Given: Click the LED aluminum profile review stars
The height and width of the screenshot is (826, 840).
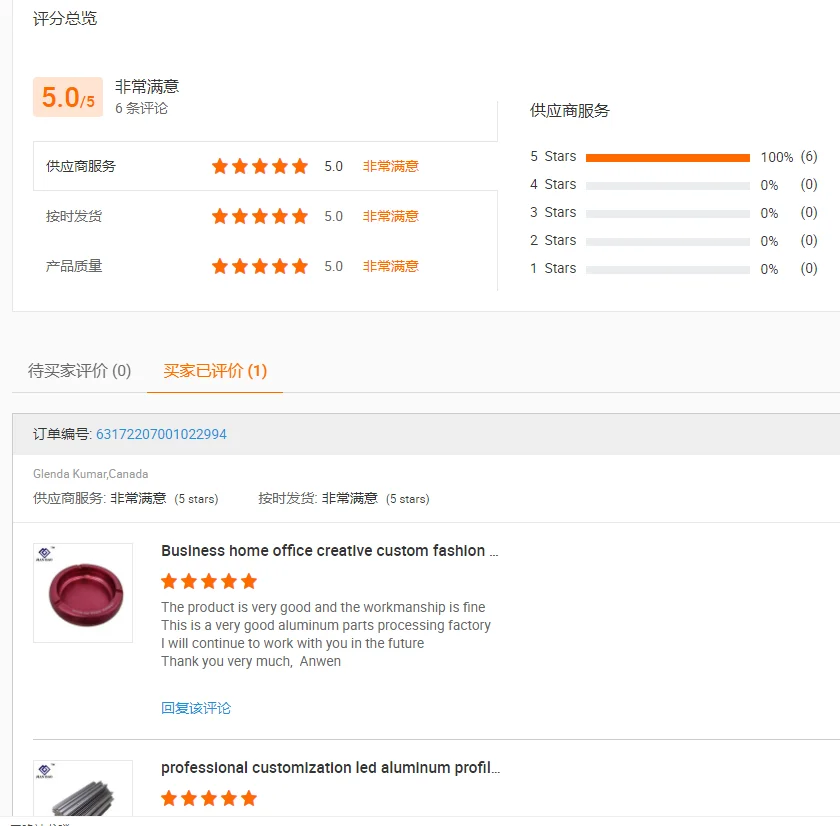Looking at the screenshot, I should (209, 798).
